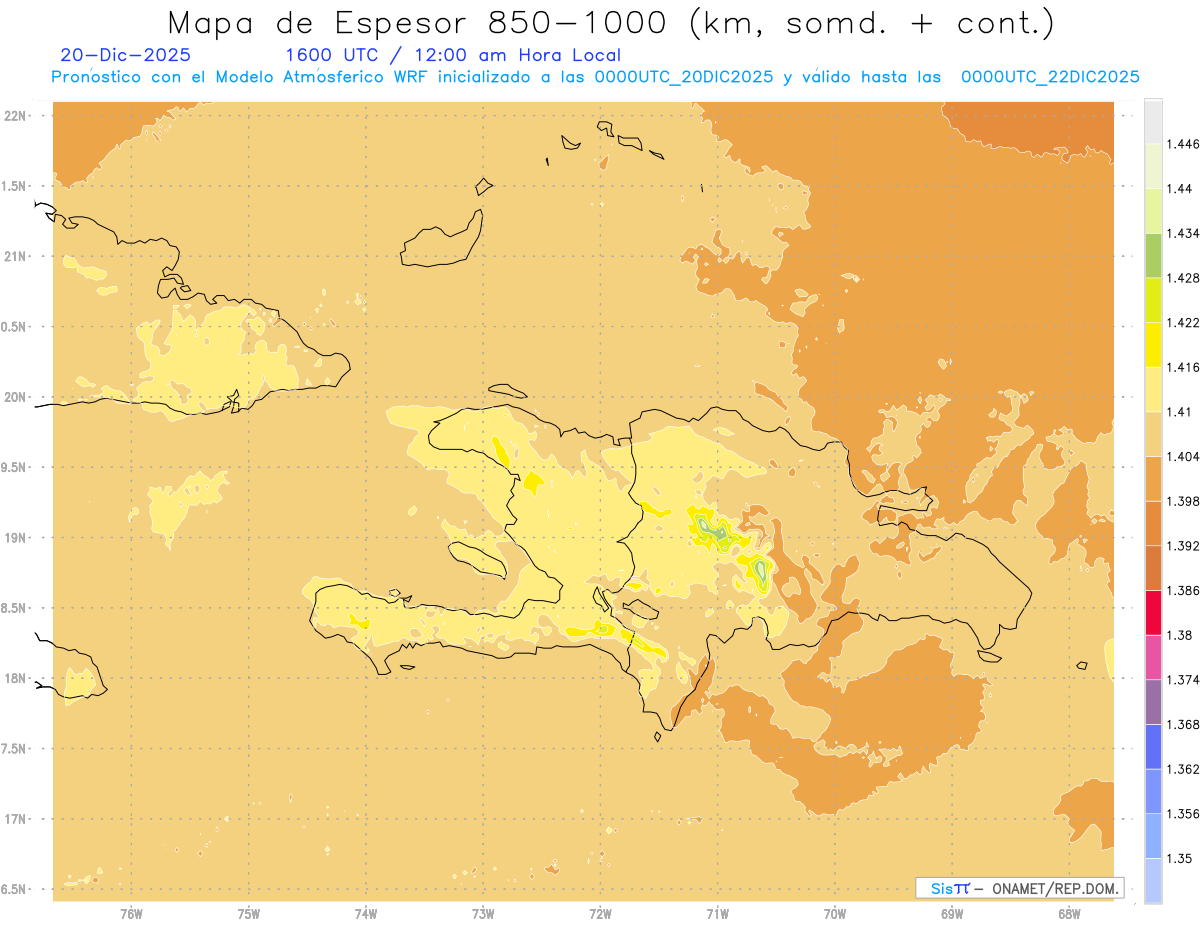This screenshot has width=1200, height=927.
Task: Click the "22N" latitude label
Action: pyautogui.click(x=16, y=116)
